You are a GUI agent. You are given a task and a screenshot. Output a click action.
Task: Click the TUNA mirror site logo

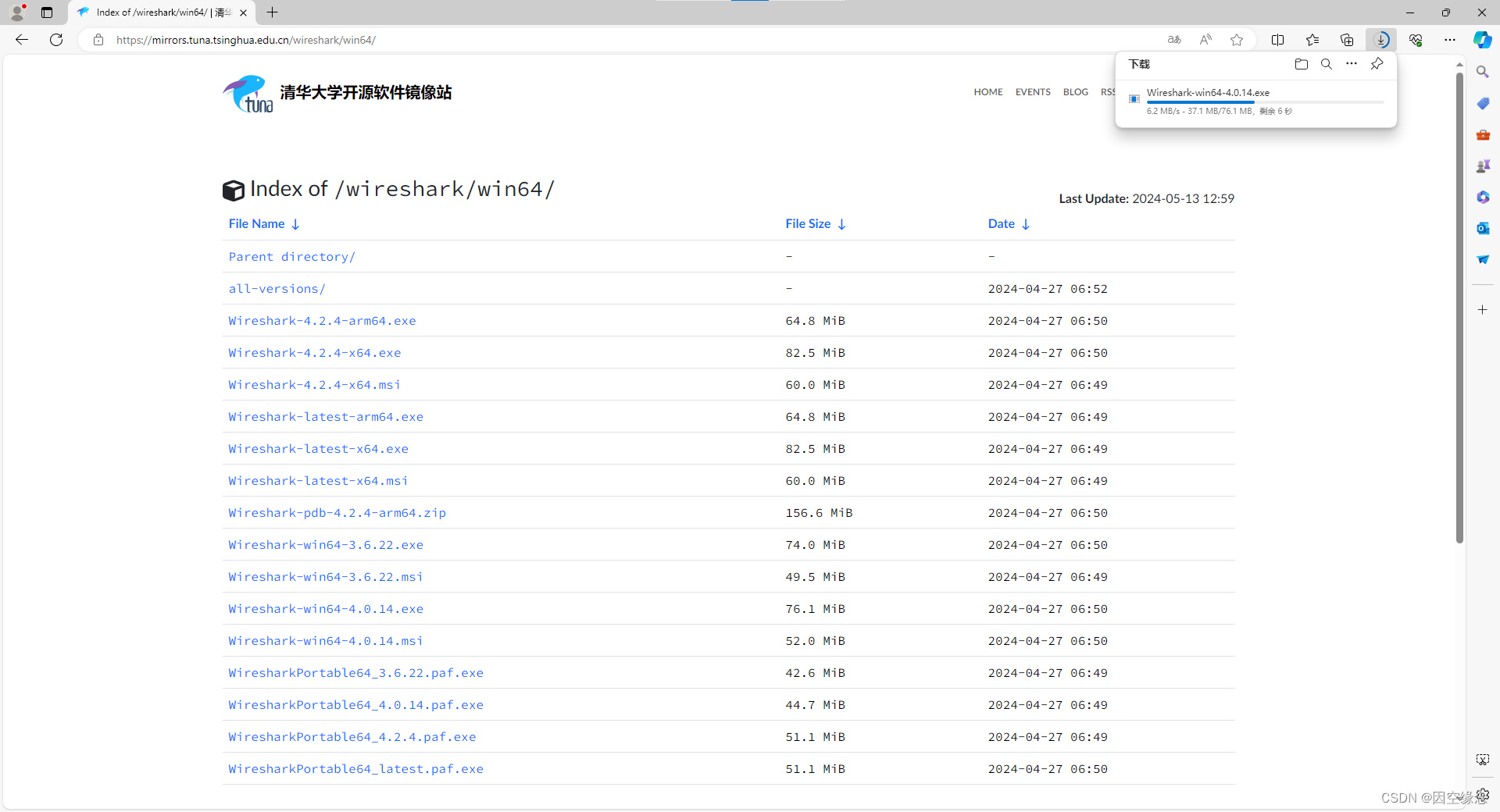tap(337, 94)
